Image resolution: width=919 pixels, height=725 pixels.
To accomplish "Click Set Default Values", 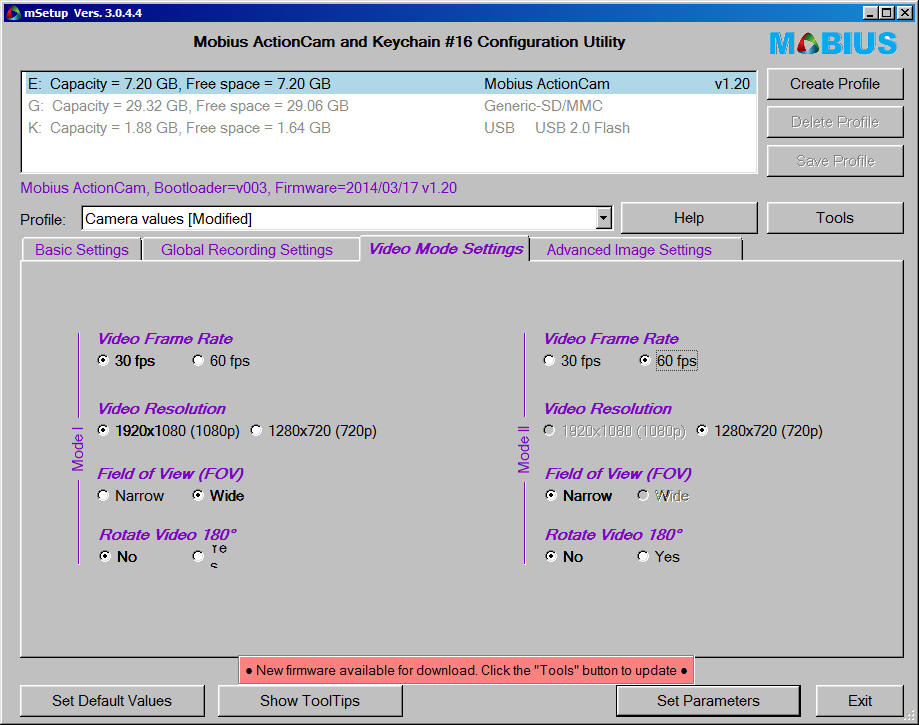I will pyautogui.click(x=112, y=700).
